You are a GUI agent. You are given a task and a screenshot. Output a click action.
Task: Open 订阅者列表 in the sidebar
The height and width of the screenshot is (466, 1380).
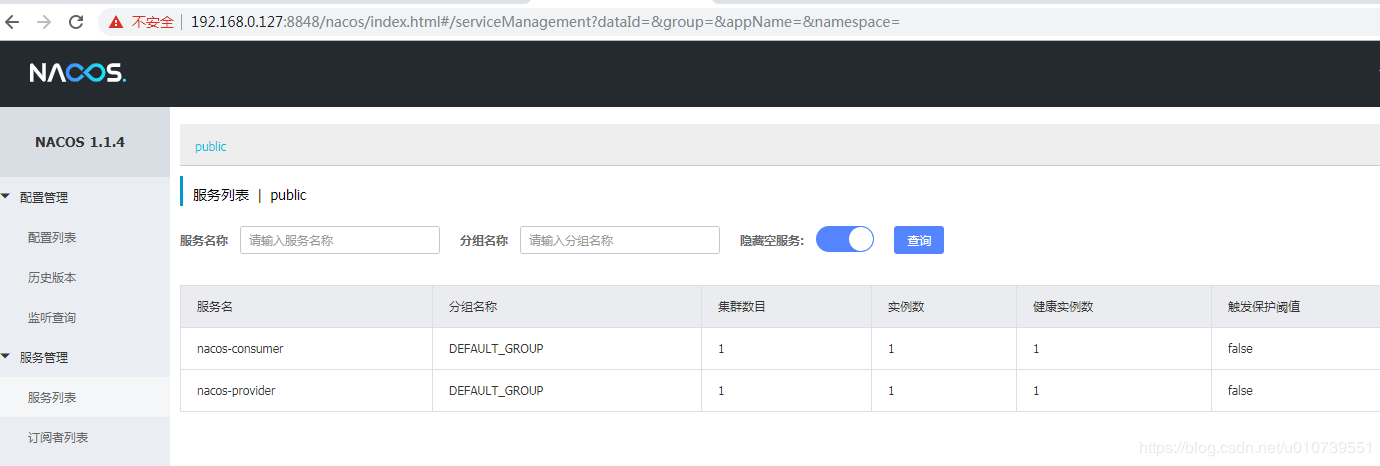[58, 437]
